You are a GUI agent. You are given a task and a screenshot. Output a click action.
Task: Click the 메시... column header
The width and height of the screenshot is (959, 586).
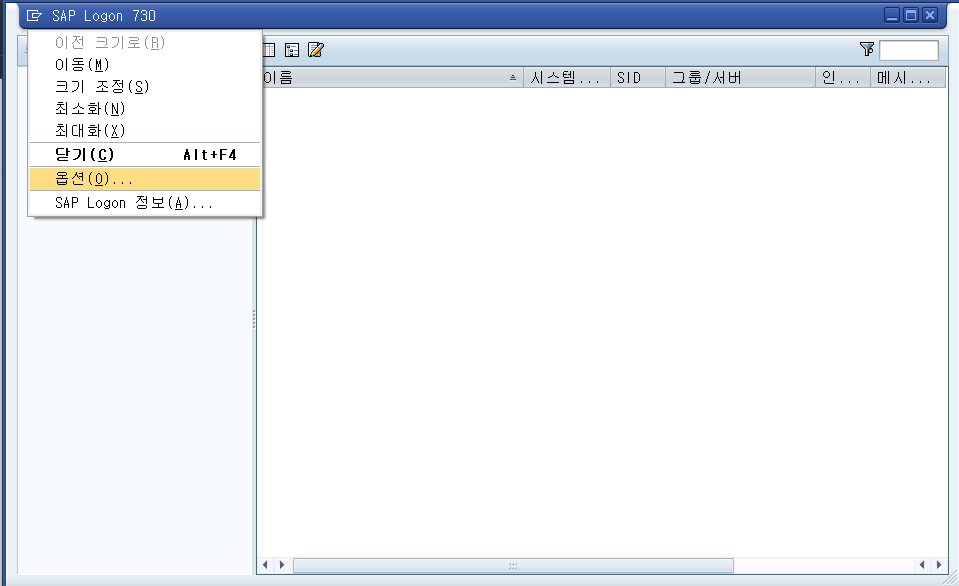point(908,78)
